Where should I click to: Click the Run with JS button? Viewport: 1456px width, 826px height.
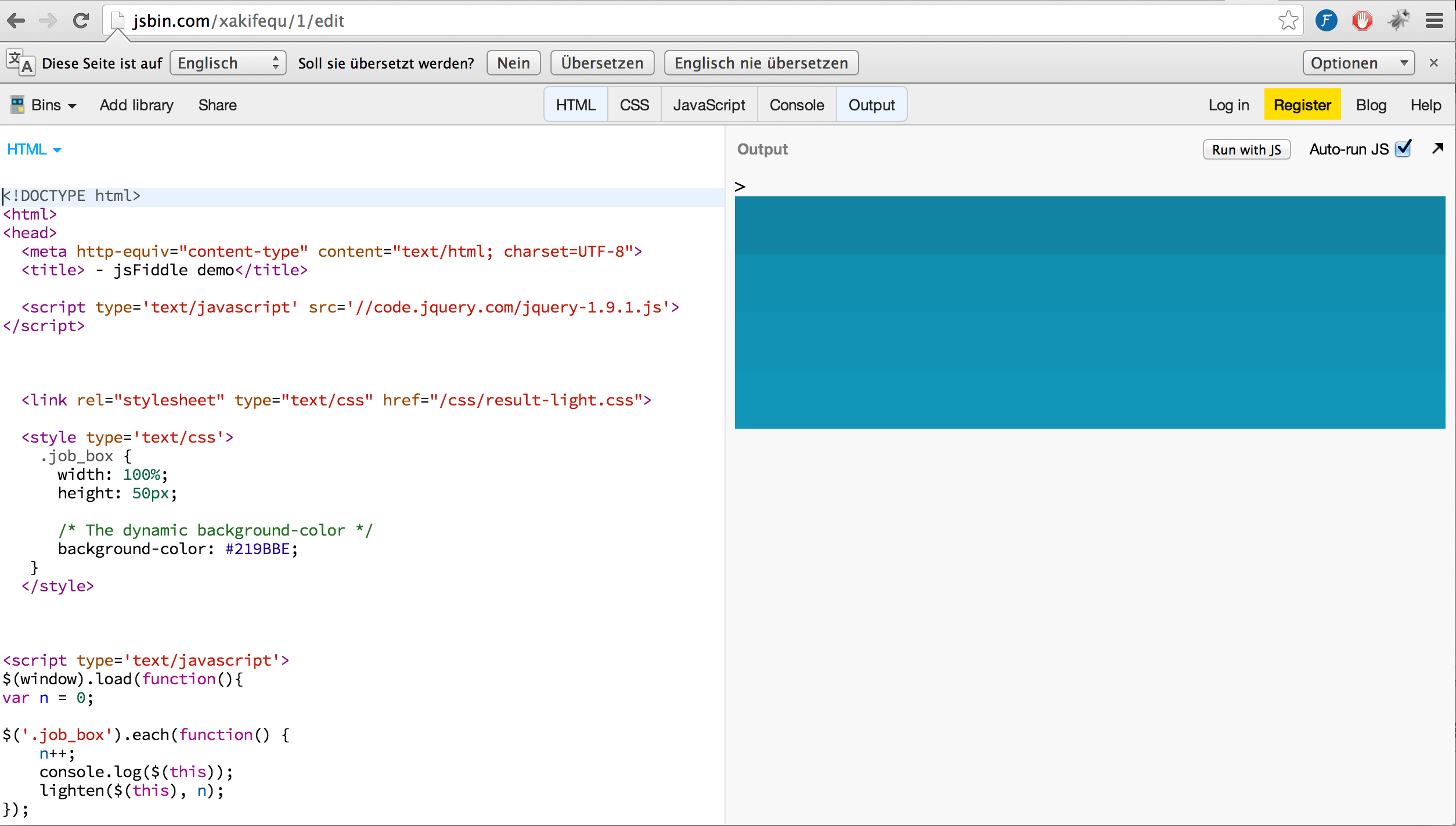(x=1246, y=150)
